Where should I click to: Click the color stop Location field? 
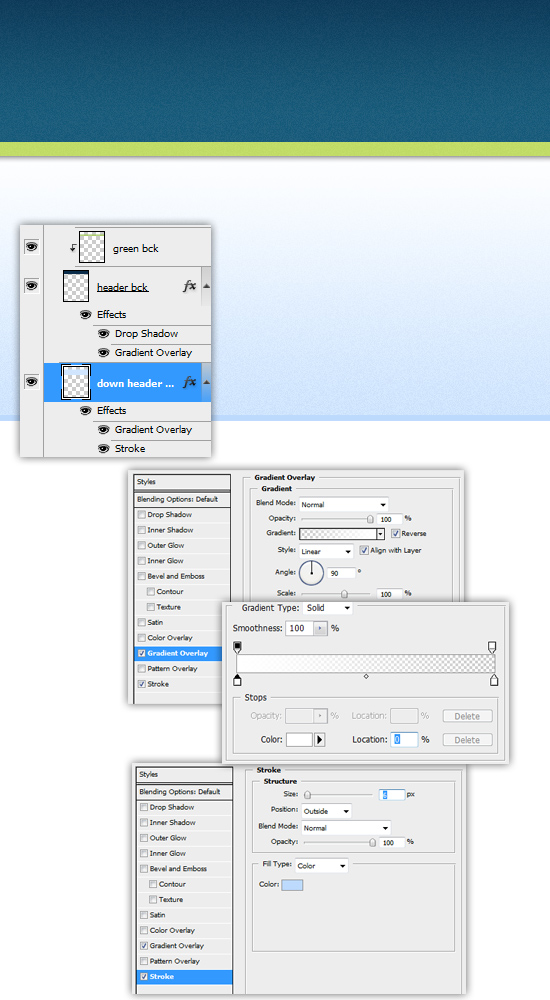[405, 740]
